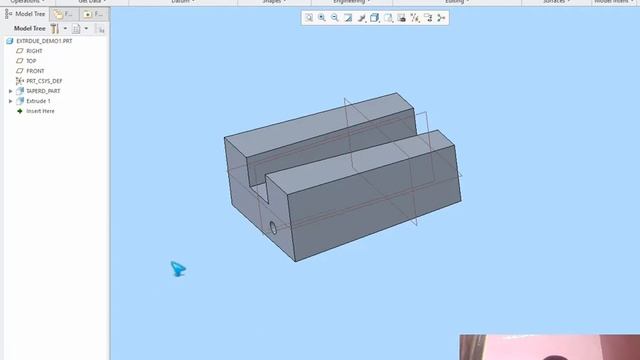Switch to the Model Tree tab
Screen dimensions: 640x360
[25, 14]
